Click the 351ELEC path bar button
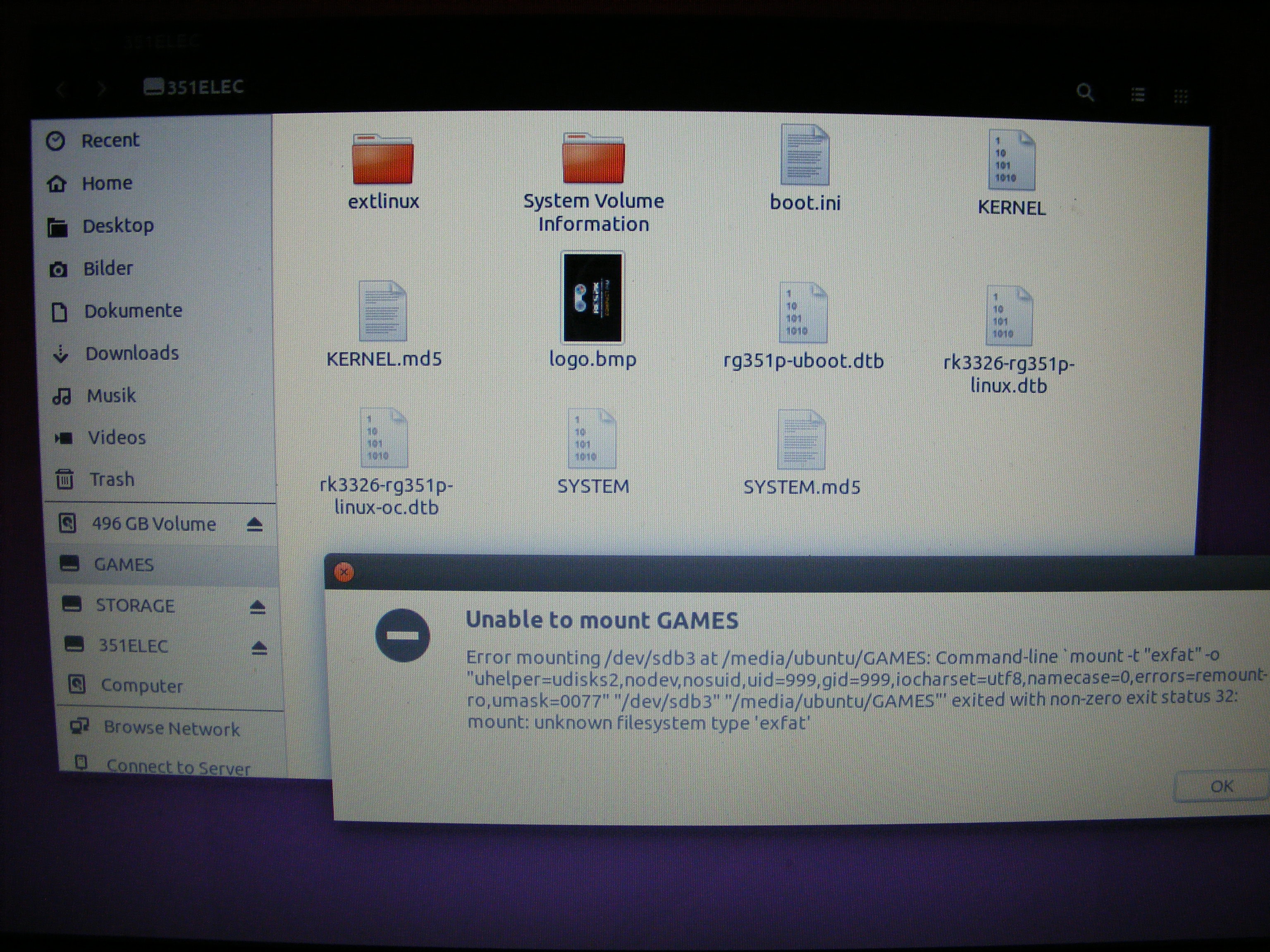This screenshot has height=952, width=1270. point(194,87)
